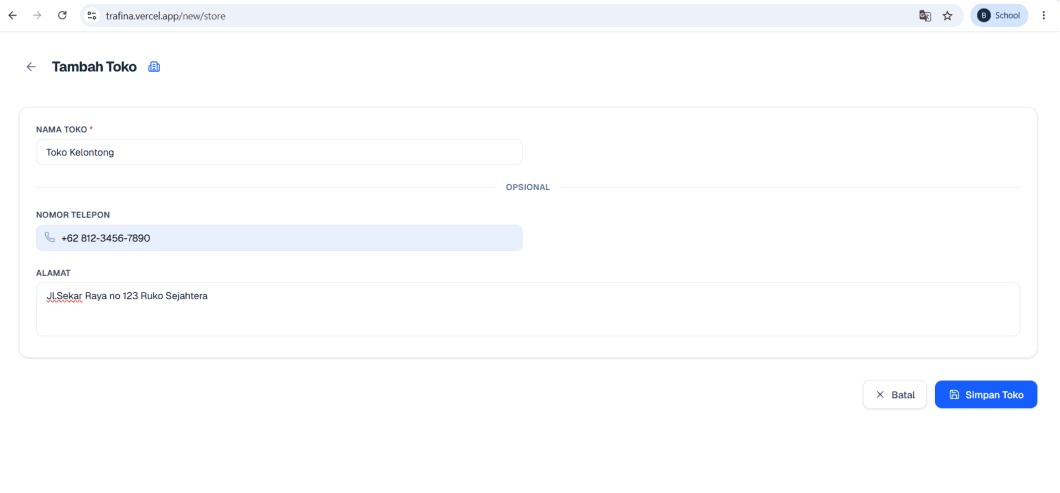Focus the Alamat text area
1060x493 pixels.
[x=528, y=309]
